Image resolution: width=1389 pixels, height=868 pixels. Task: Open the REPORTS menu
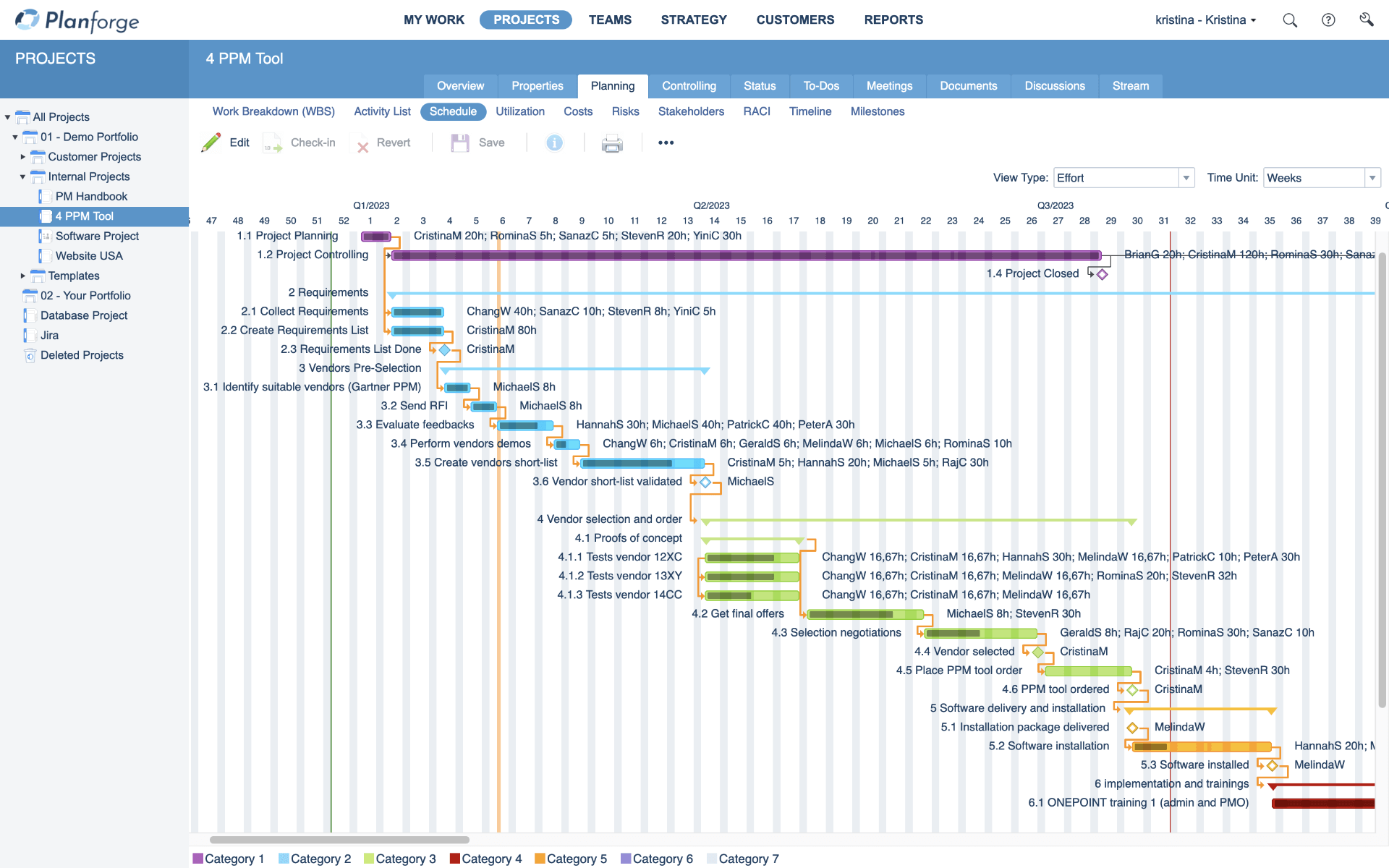point(893,20)
